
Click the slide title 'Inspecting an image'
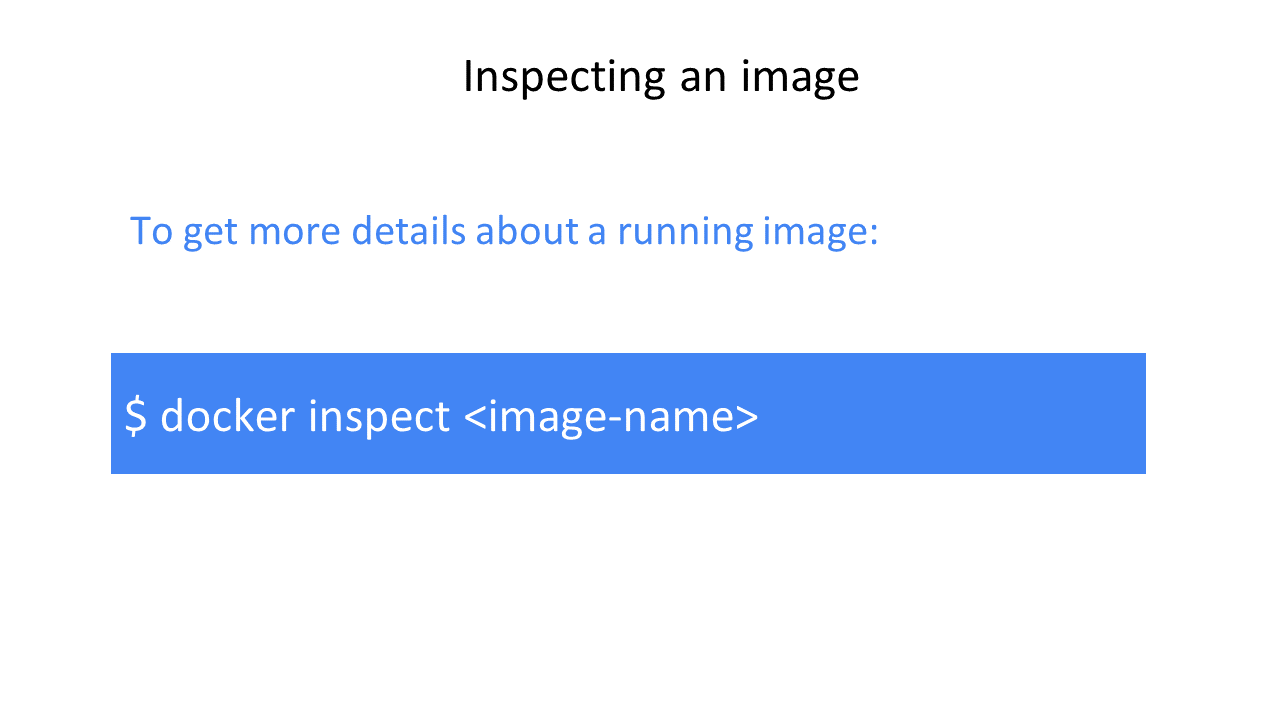point(661,77)
